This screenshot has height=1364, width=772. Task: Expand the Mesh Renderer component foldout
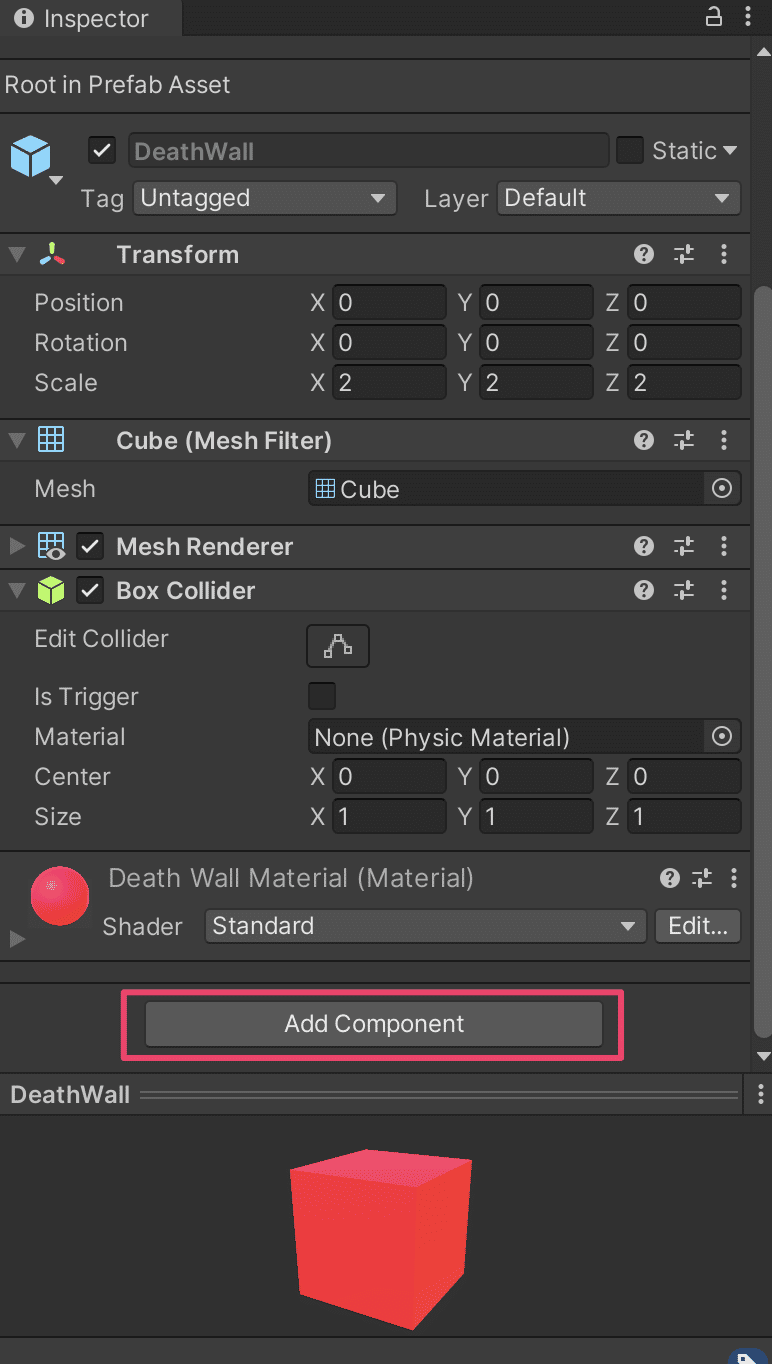click(16, 547)
